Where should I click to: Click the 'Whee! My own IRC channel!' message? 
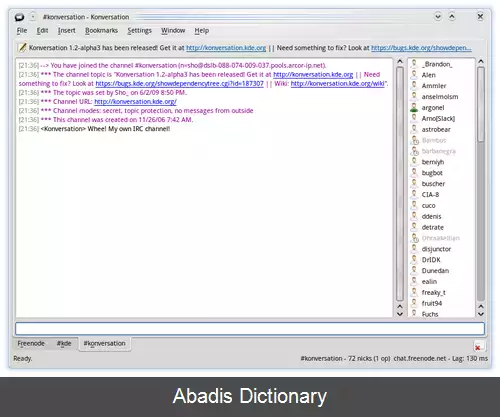pyautogui.click(x=129, y=129)
